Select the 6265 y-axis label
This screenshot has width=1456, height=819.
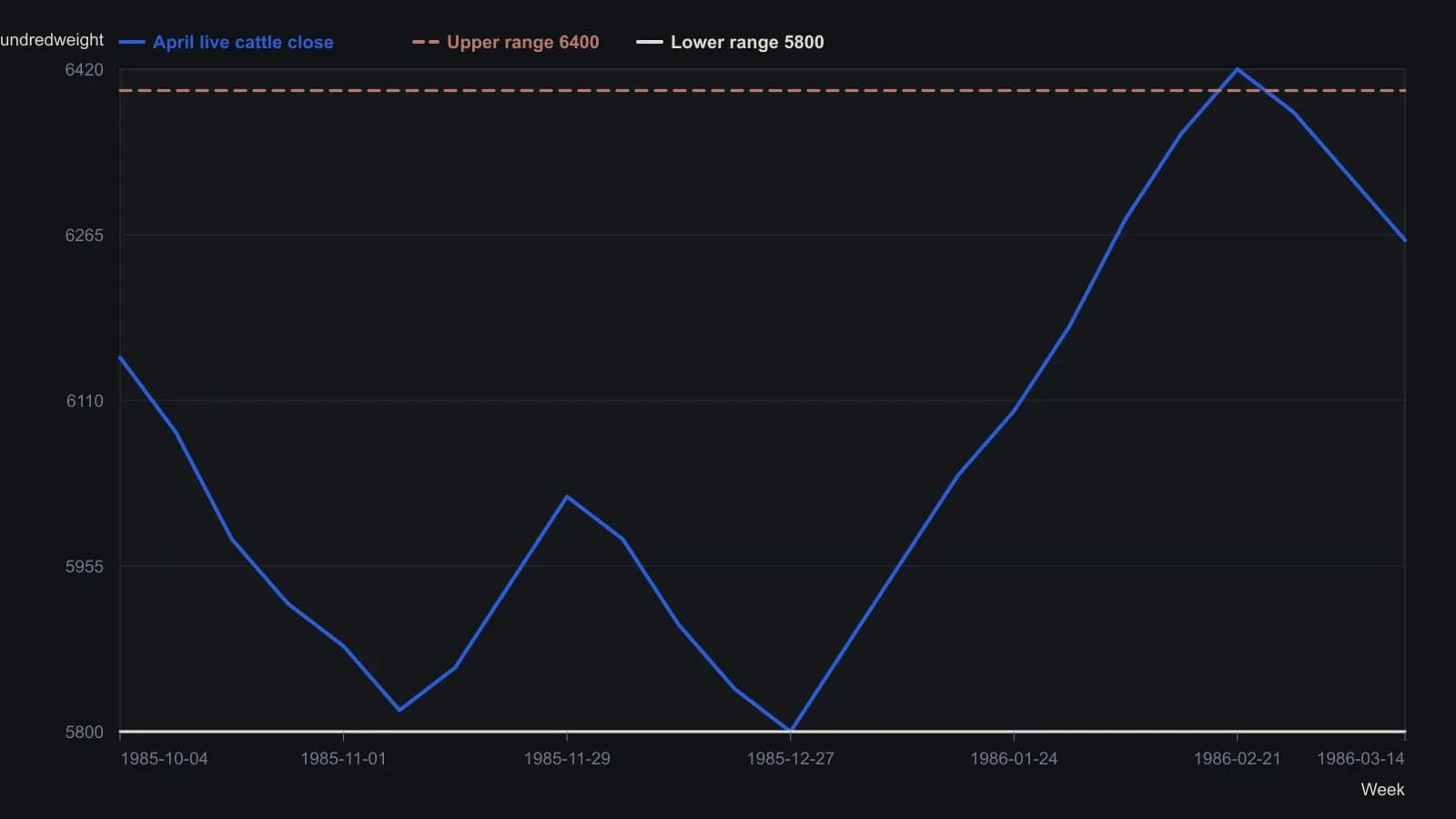coord(84,235)
